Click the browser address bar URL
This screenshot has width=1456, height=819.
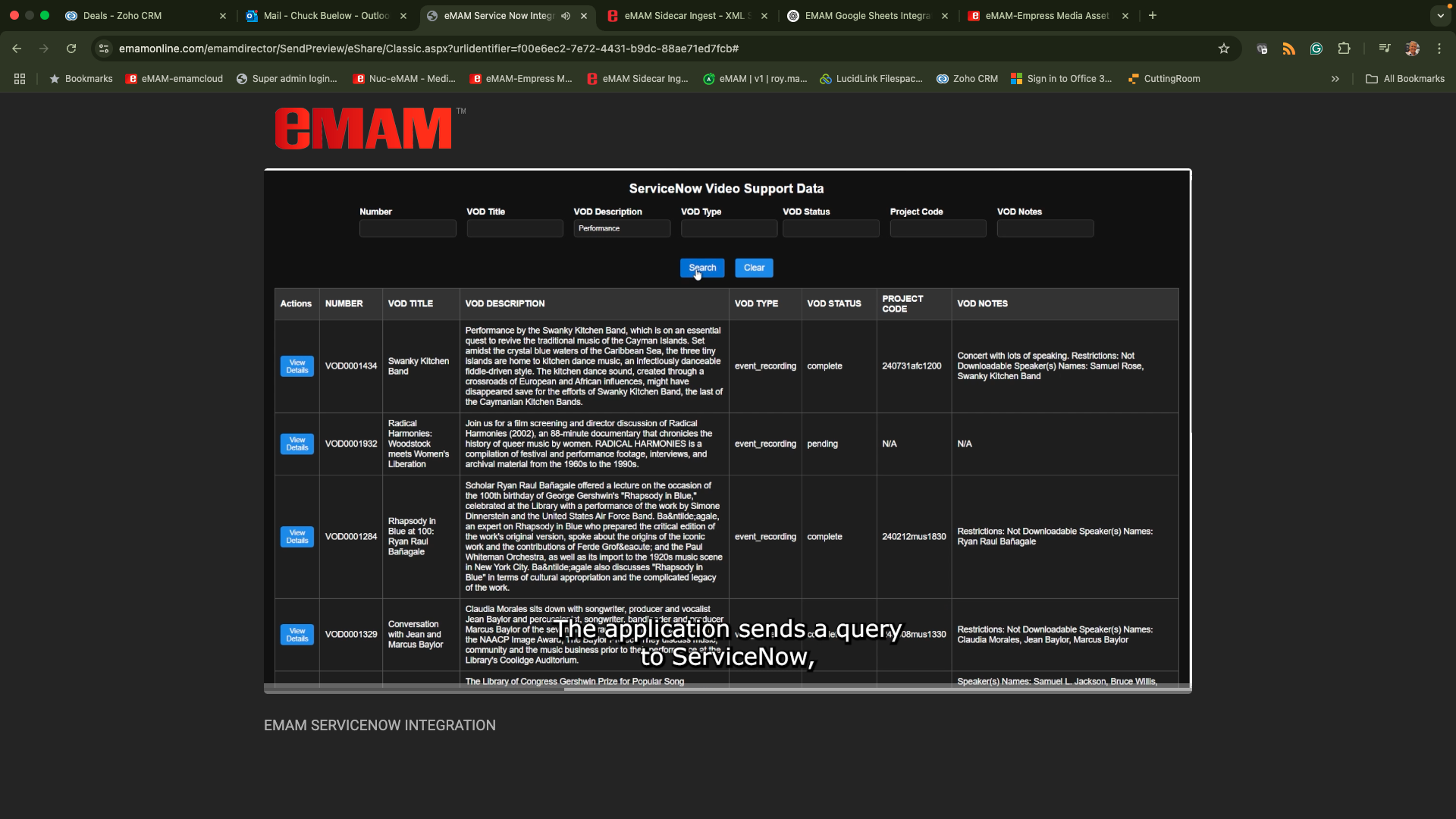point(428,49)
